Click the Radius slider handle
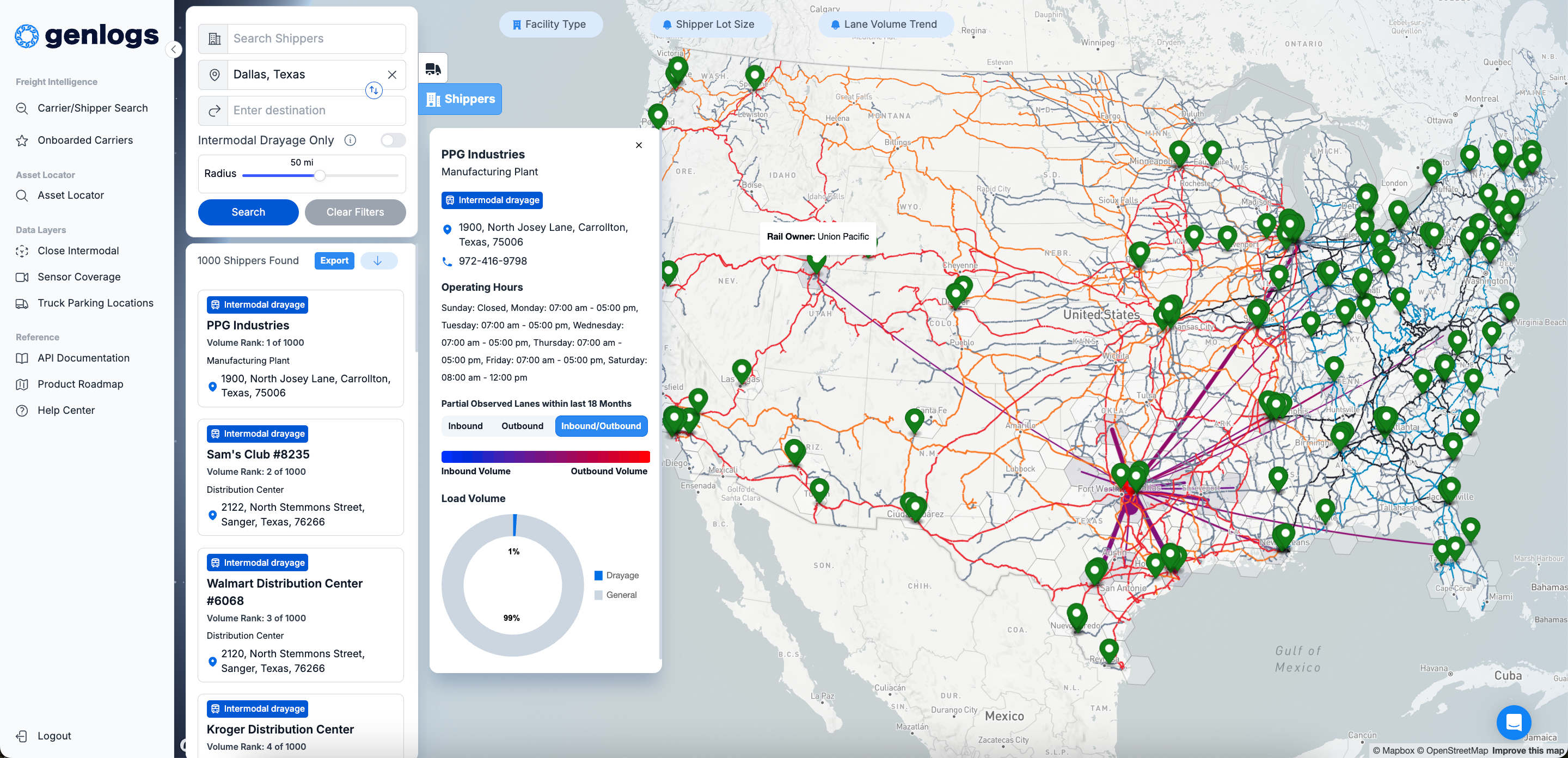The height and width of the screenshot is (758, 1568). click(320, 176)
